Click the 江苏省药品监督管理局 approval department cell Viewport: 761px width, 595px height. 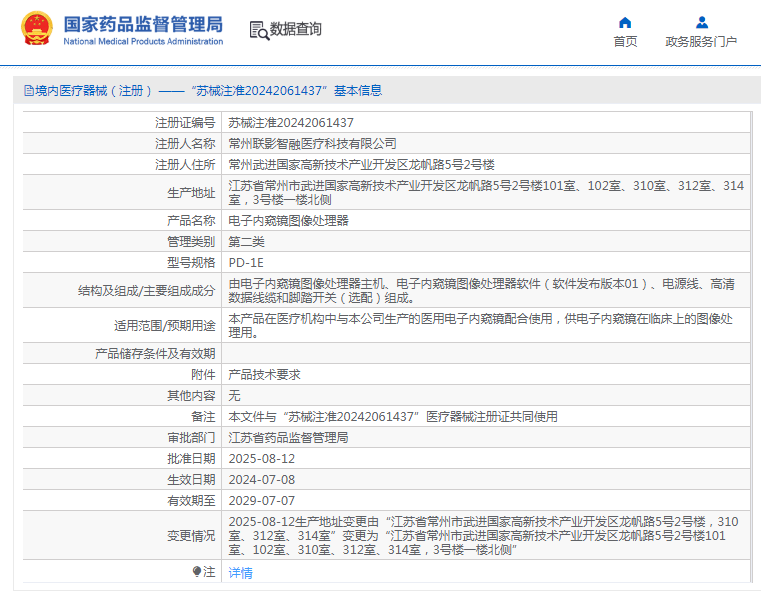(x=288, y=438)
